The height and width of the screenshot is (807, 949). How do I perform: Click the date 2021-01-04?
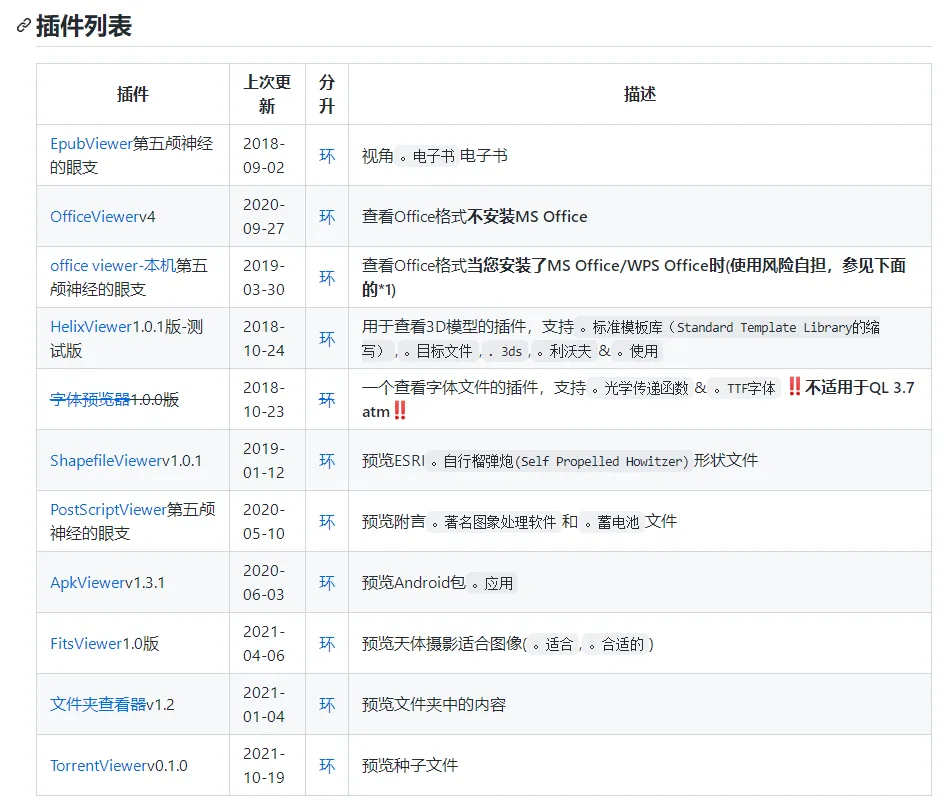point(264,705)
